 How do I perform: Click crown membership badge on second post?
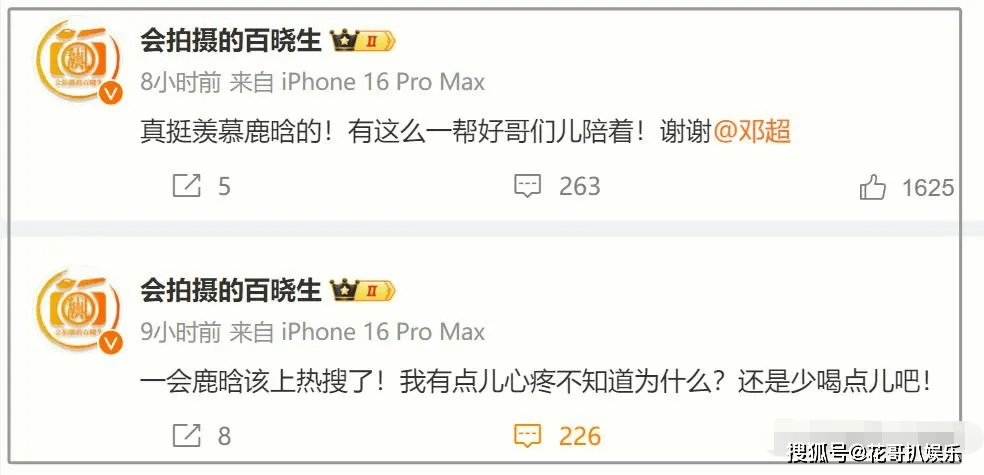coord(363,291)
